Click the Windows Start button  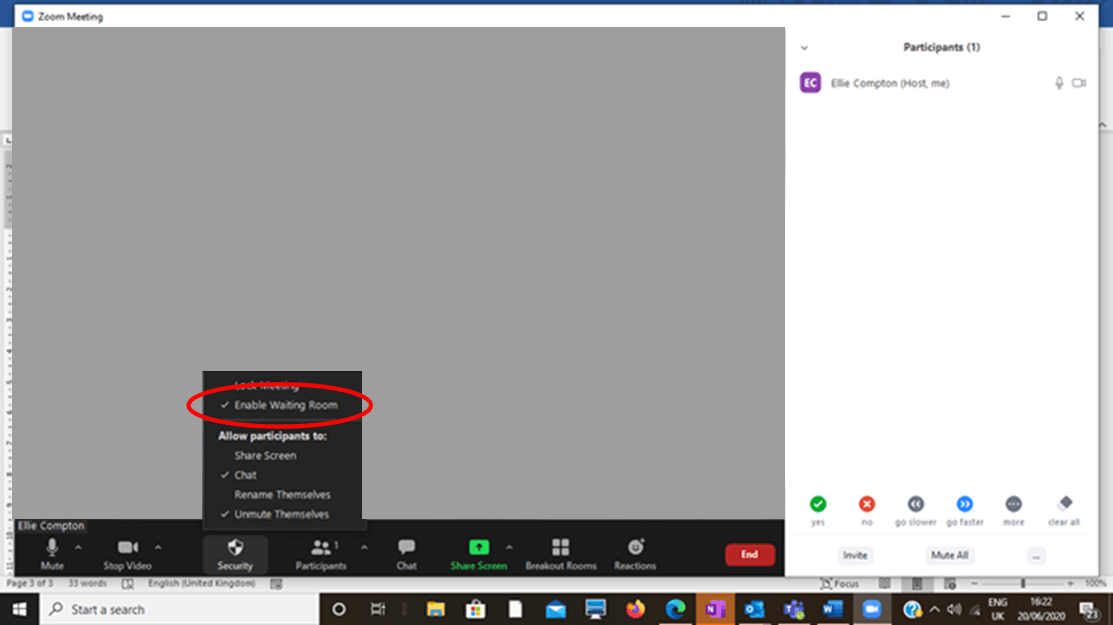point(19,609)
